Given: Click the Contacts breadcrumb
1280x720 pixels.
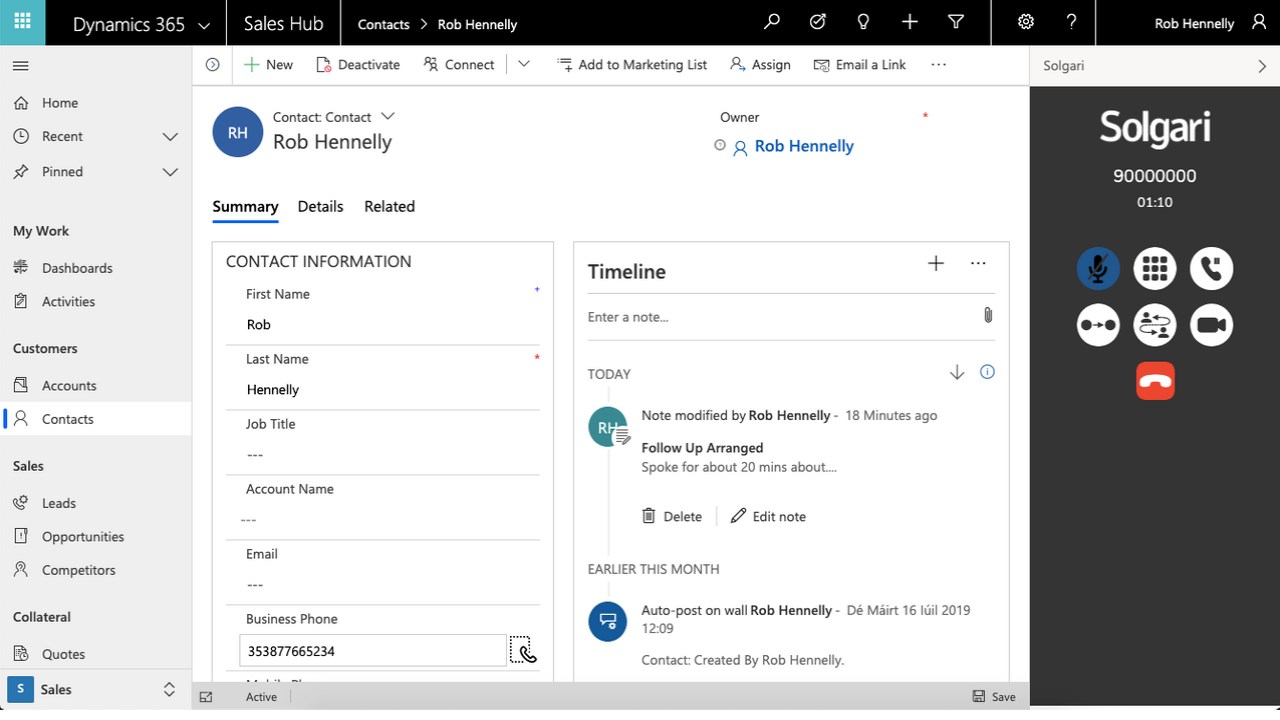Looking at the screenshot, I should pos(384,24).
